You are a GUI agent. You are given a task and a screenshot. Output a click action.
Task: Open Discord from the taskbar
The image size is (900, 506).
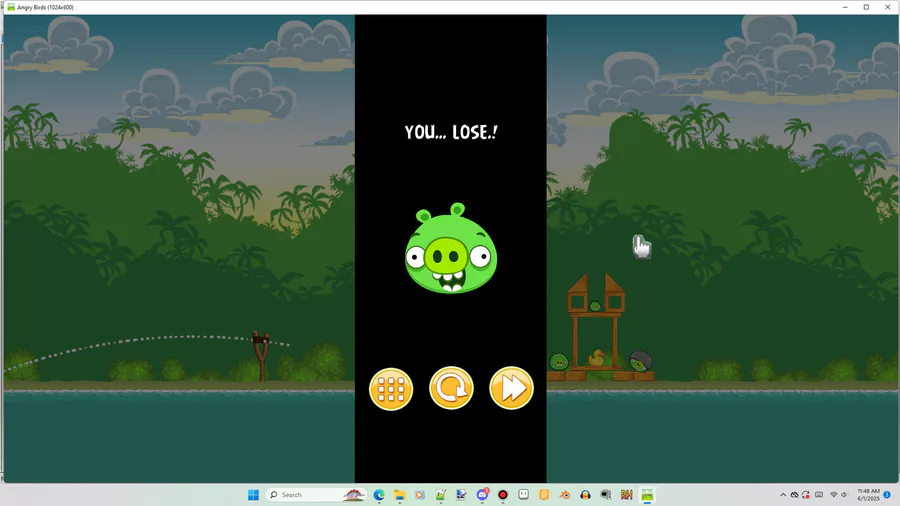[x=482, y=495]
